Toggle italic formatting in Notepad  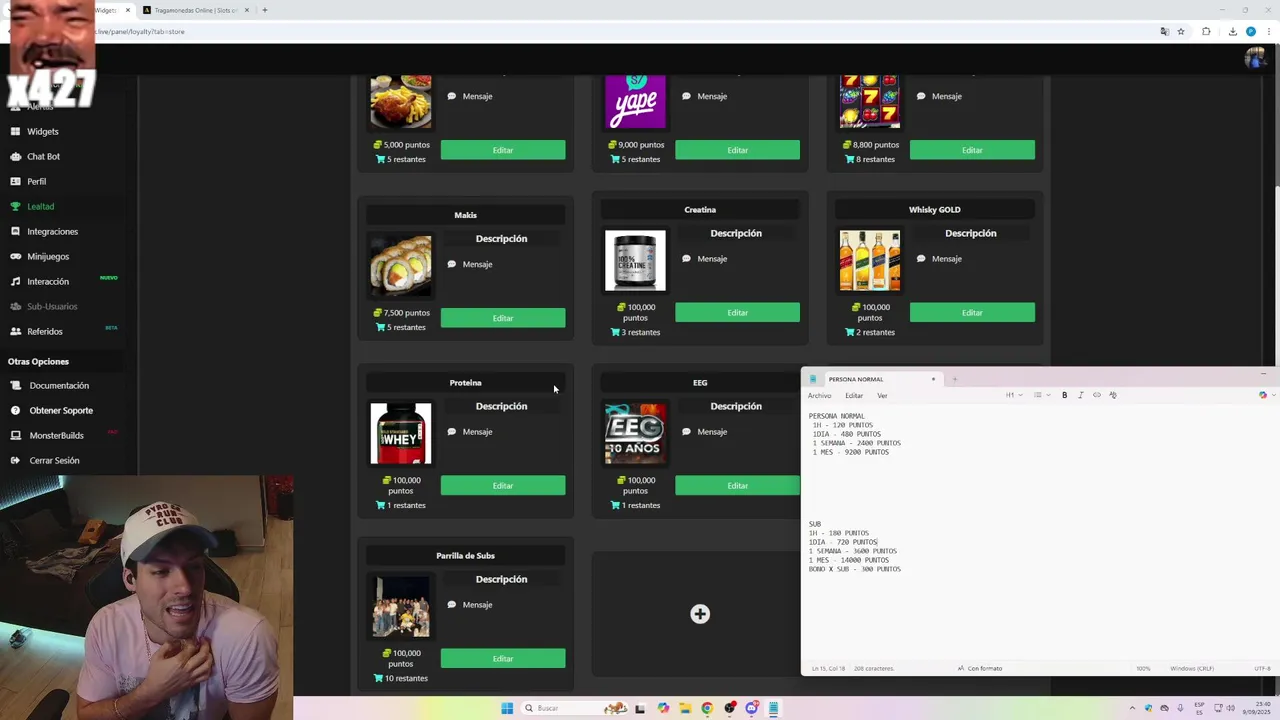[x=1080, y=395]
